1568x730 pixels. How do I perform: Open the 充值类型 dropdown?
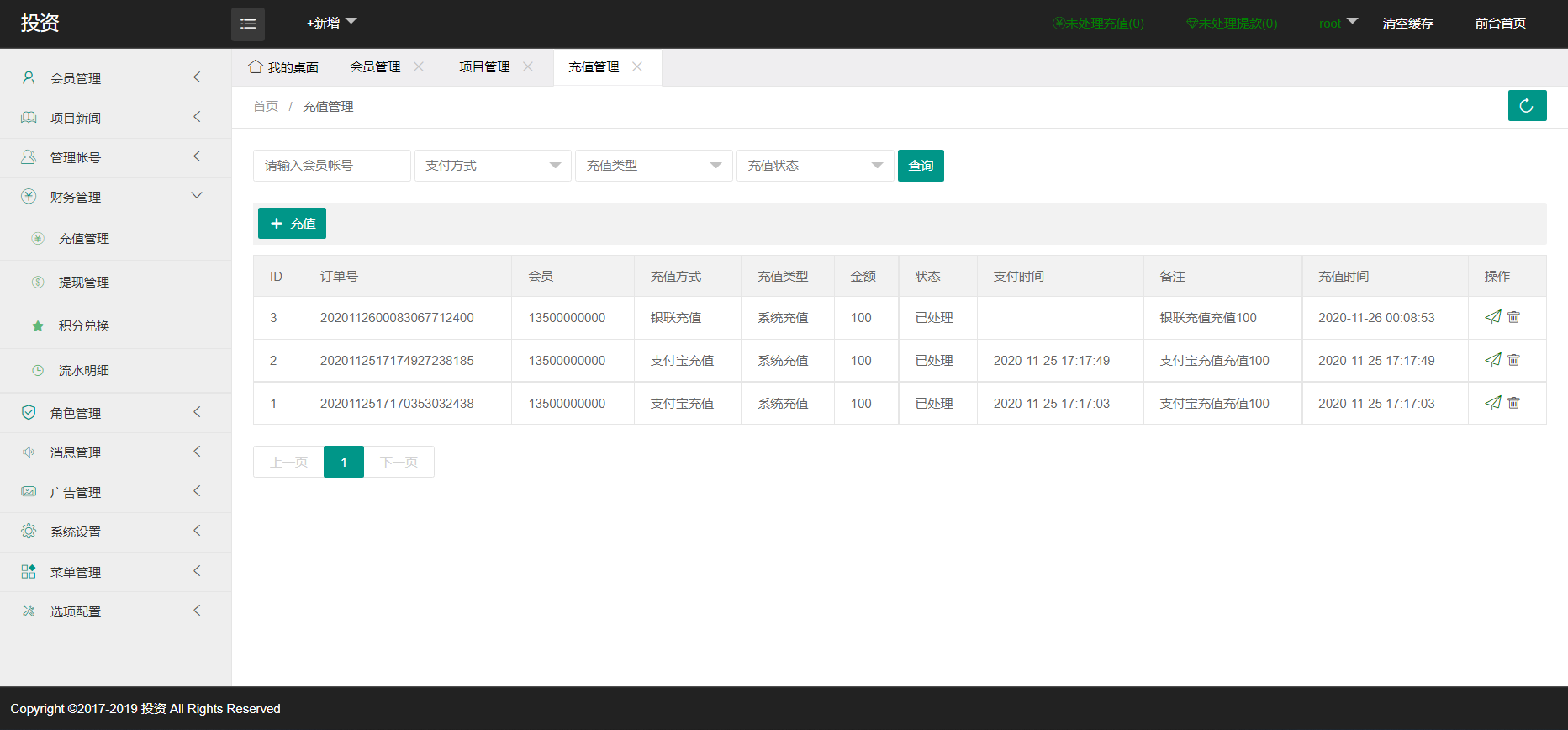653,166
